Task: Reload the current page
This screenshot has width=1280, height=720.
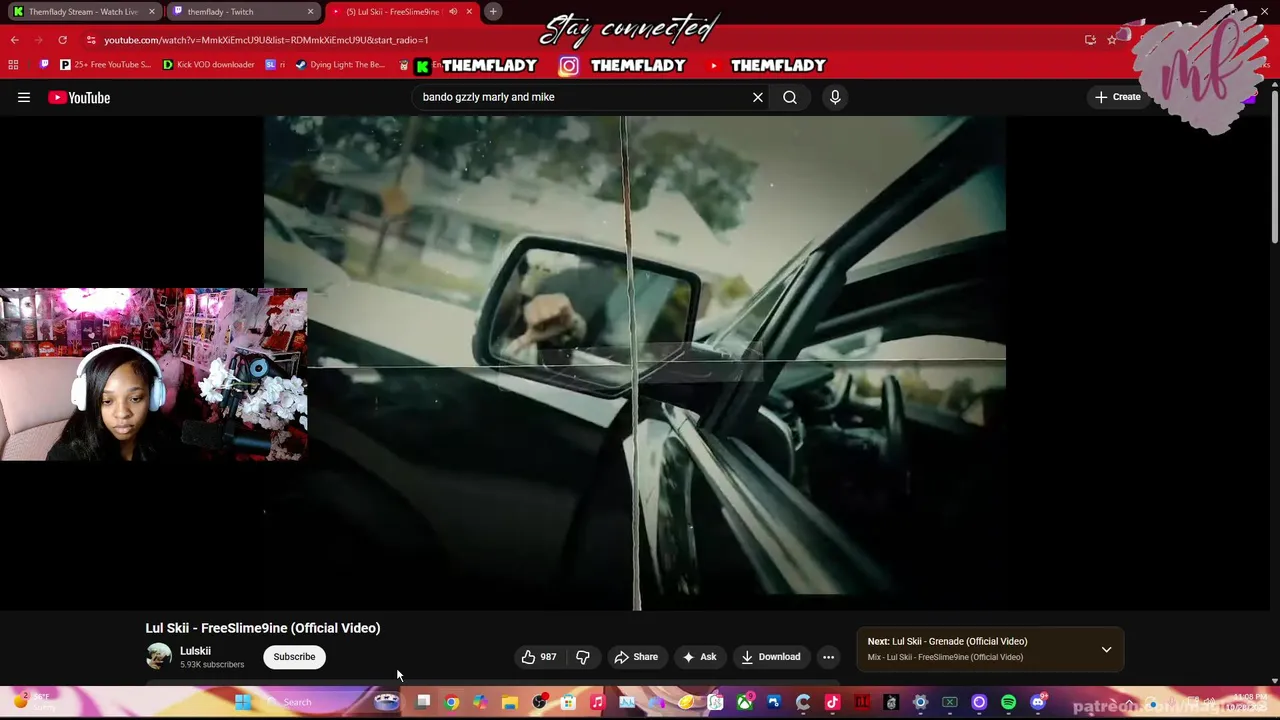Action: [62, 40]
